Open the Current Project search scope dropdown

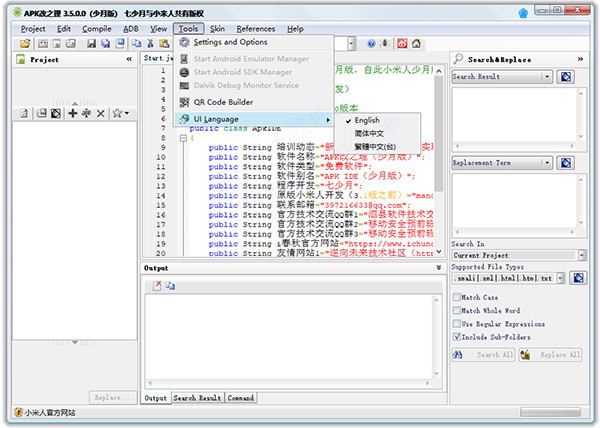click(x=582, y=255)
